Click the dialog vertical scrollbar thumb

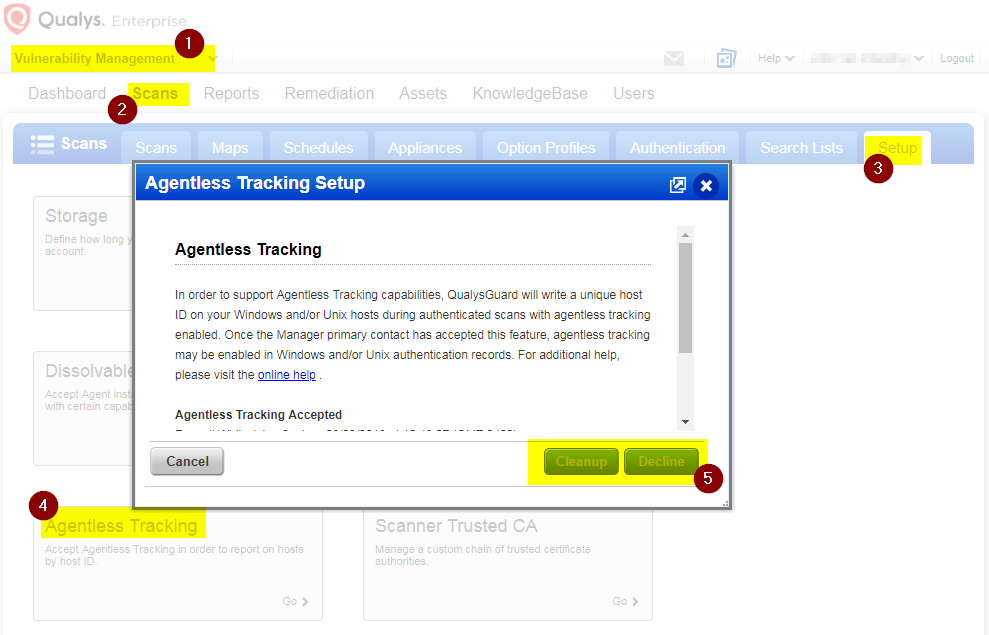coord(686,298)
